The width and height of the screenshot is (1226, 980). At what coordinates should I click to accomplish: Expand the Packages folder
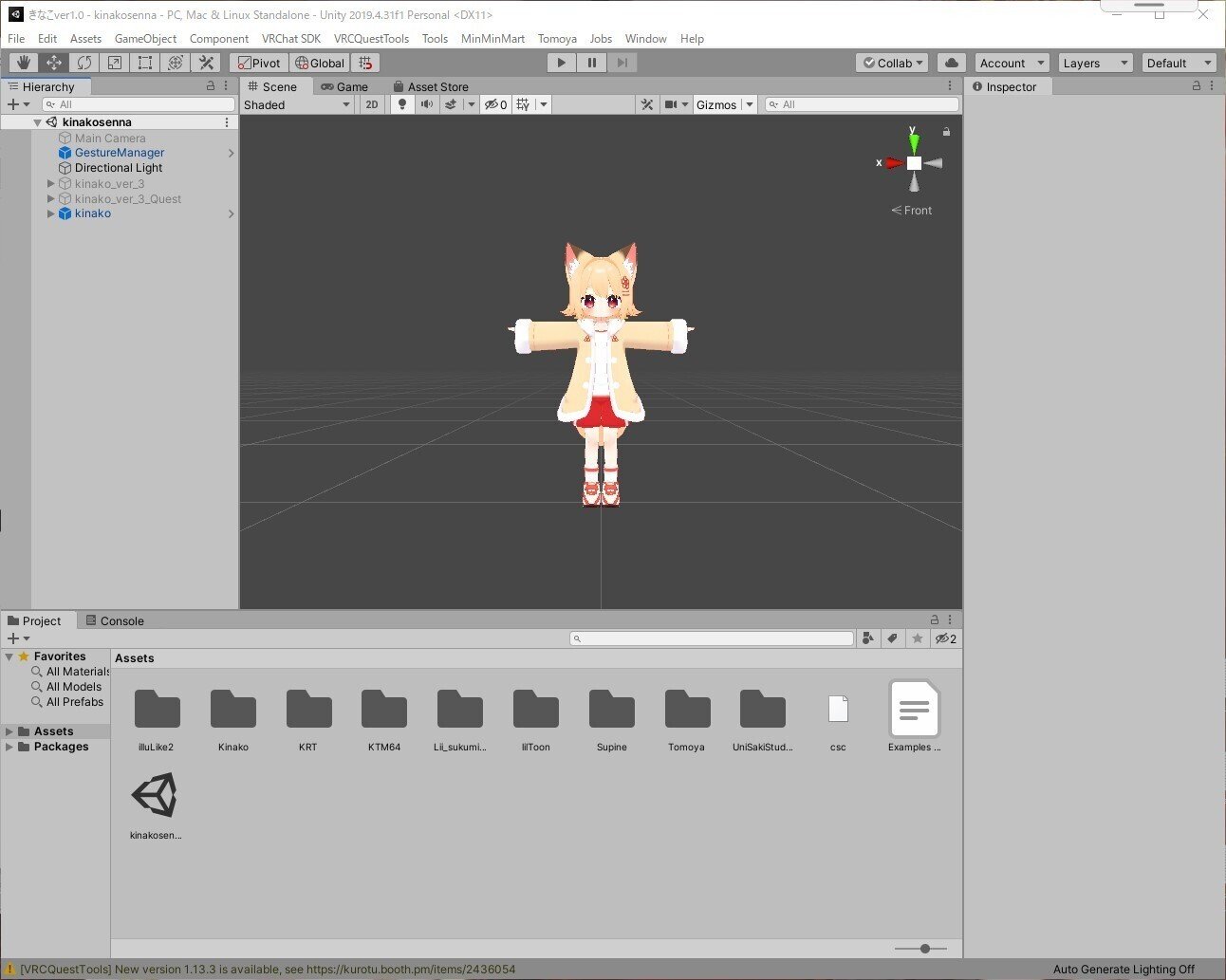[9, 747]
